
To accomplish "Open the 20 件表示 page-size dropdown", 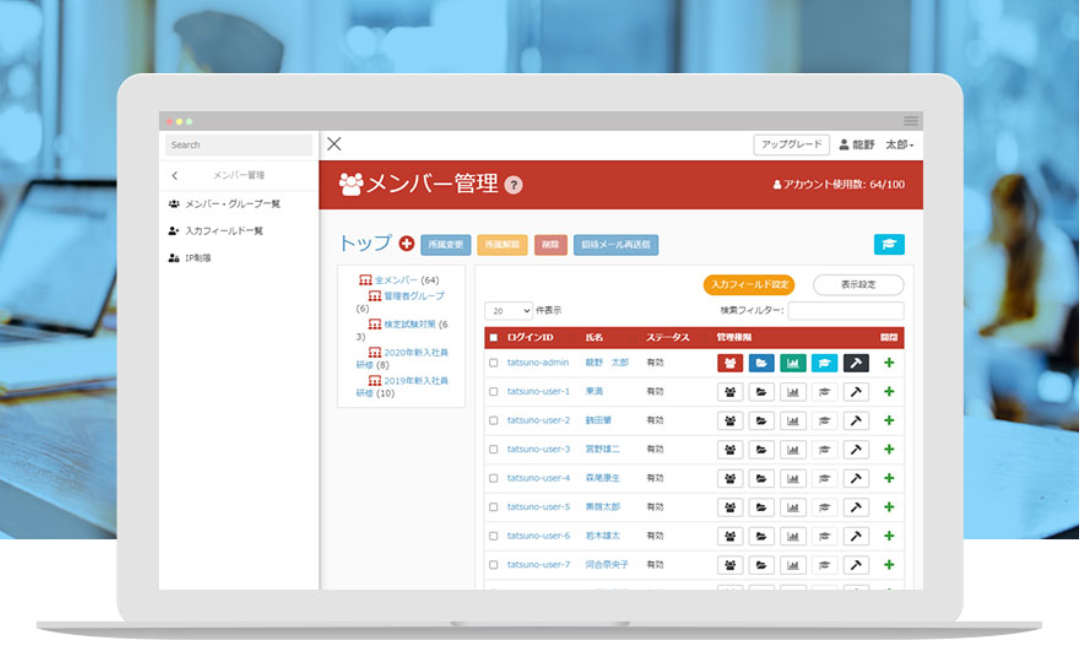I will point(509,311).
